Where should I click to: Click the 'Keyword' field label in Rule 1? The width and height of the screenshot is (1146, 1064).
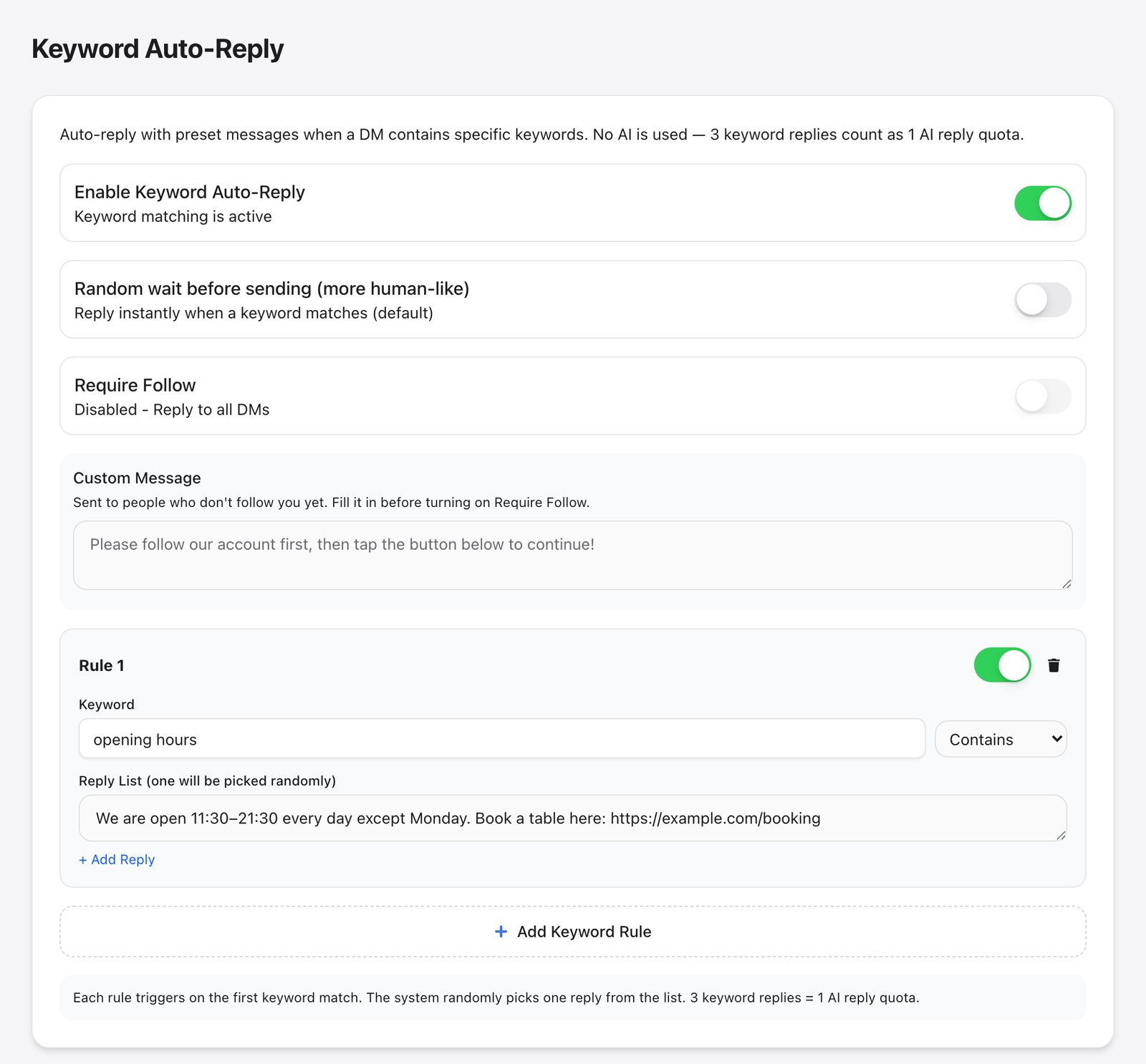(x=107, y=705)
